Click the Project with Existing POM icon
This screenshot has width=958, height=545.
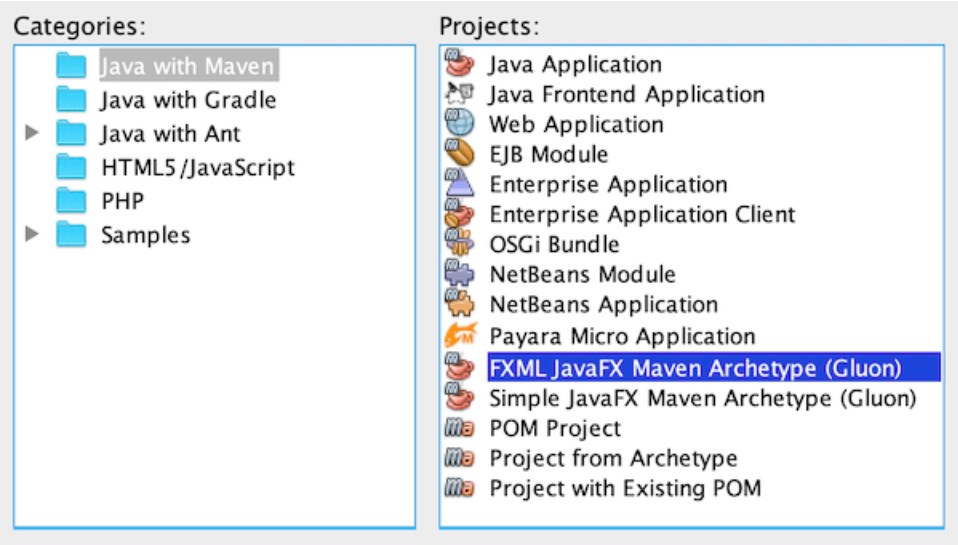459,488
